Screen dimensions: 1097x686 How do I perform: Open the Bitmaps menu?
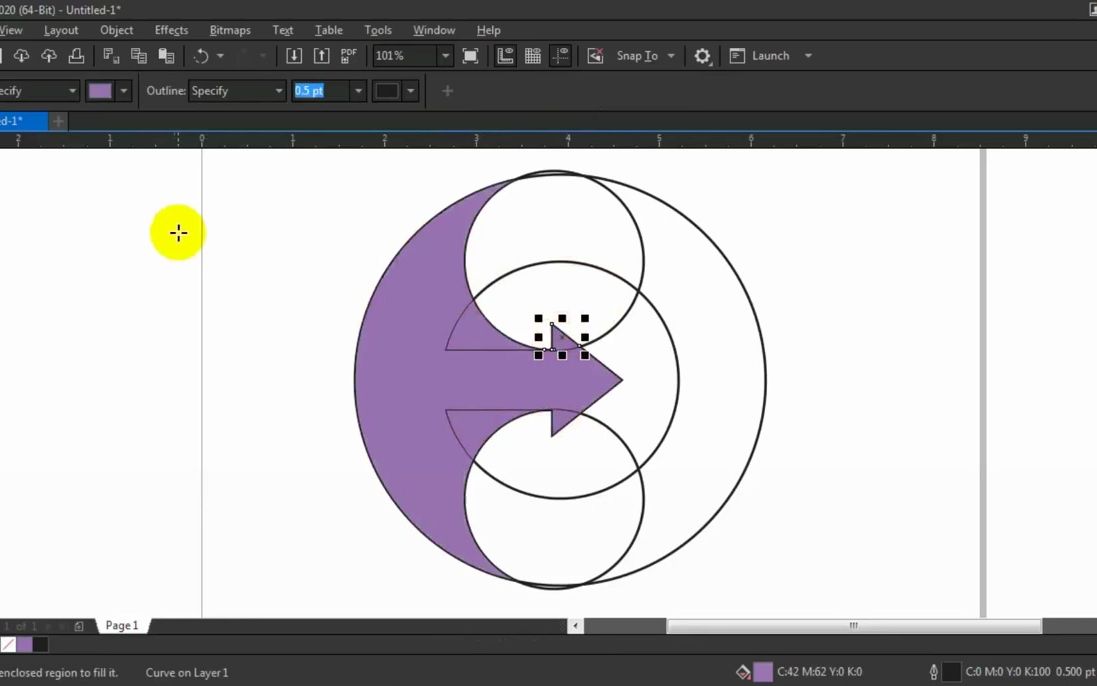[229, 29]
